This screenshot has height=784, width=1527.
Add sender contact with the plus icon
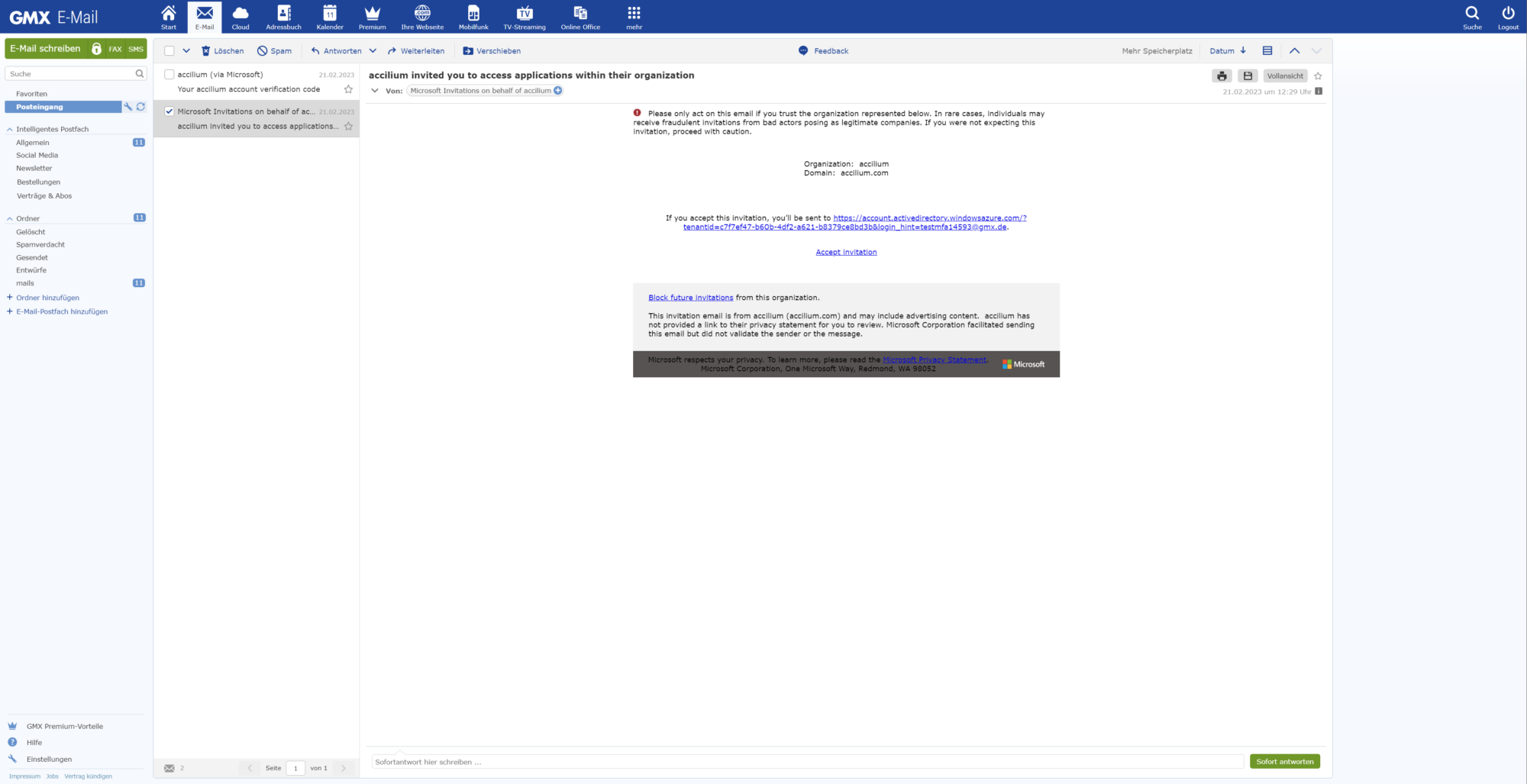click(558, 91)
